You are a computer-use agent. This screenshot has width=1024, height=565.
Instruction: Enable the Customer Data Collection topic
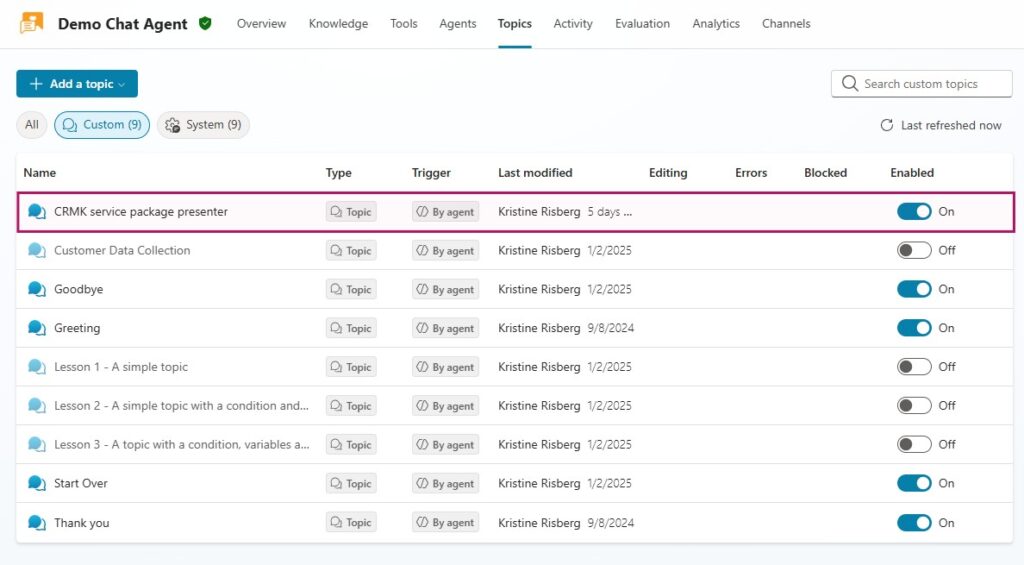(914, 250)
